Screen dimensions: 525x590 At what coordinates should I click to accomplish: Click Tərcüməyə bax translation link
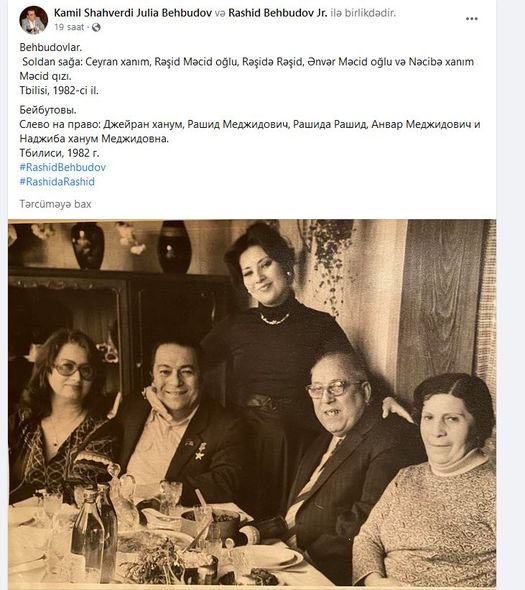(x=55, y=204)
